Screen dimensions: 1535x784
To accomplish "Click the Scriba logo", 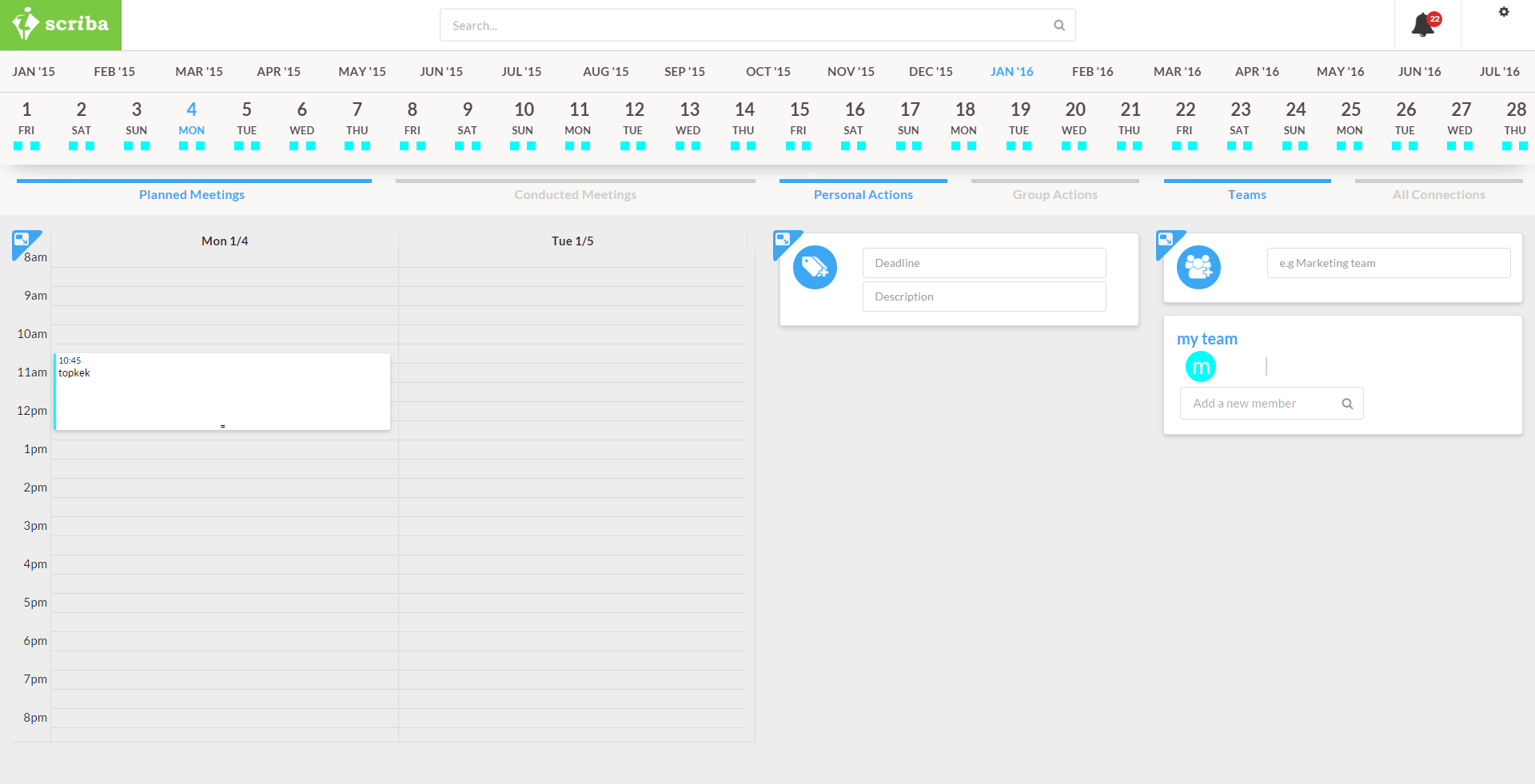I will 61,25.
